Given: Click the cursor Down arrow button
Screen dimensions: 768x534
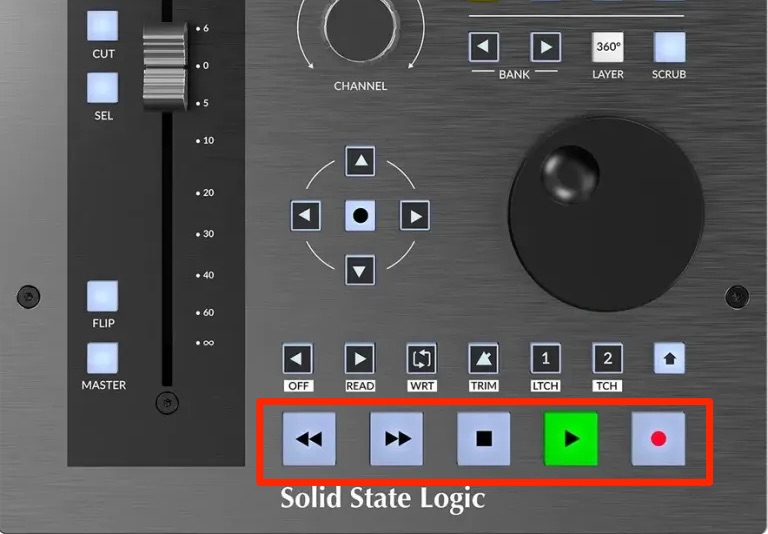Looking at the screenshot, I should pos(360,270).
